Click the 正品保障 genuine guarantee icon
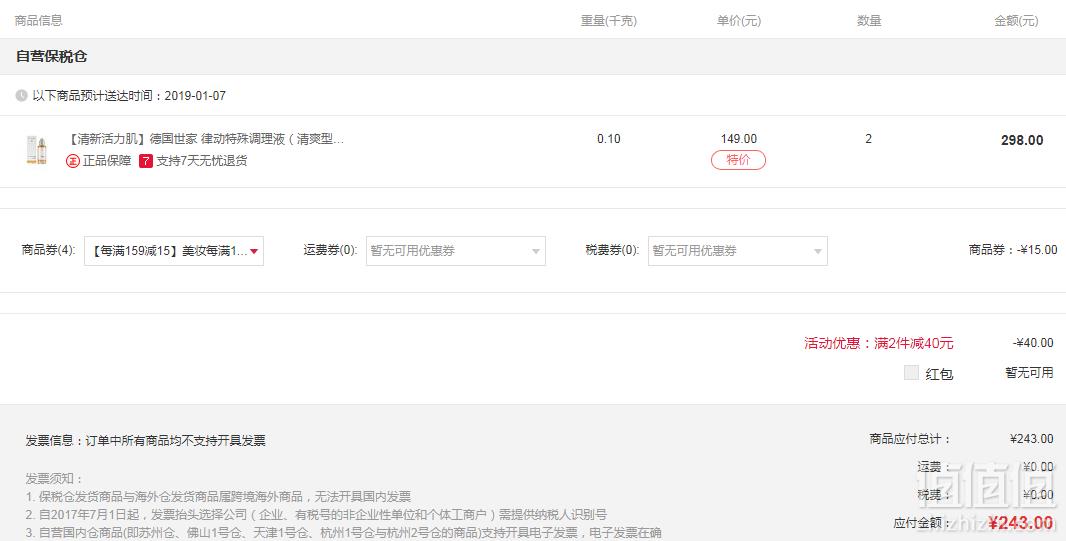This screenshot has height=541, width=1066. pos(73,161)
